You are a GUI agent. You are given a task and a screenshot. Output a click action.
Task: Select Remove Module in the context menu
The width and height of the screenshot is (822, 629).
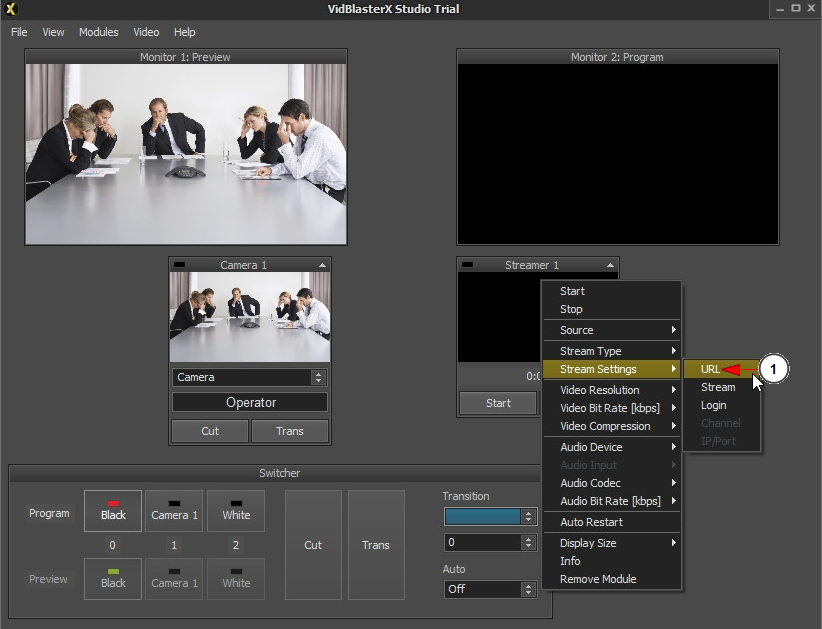612,579
